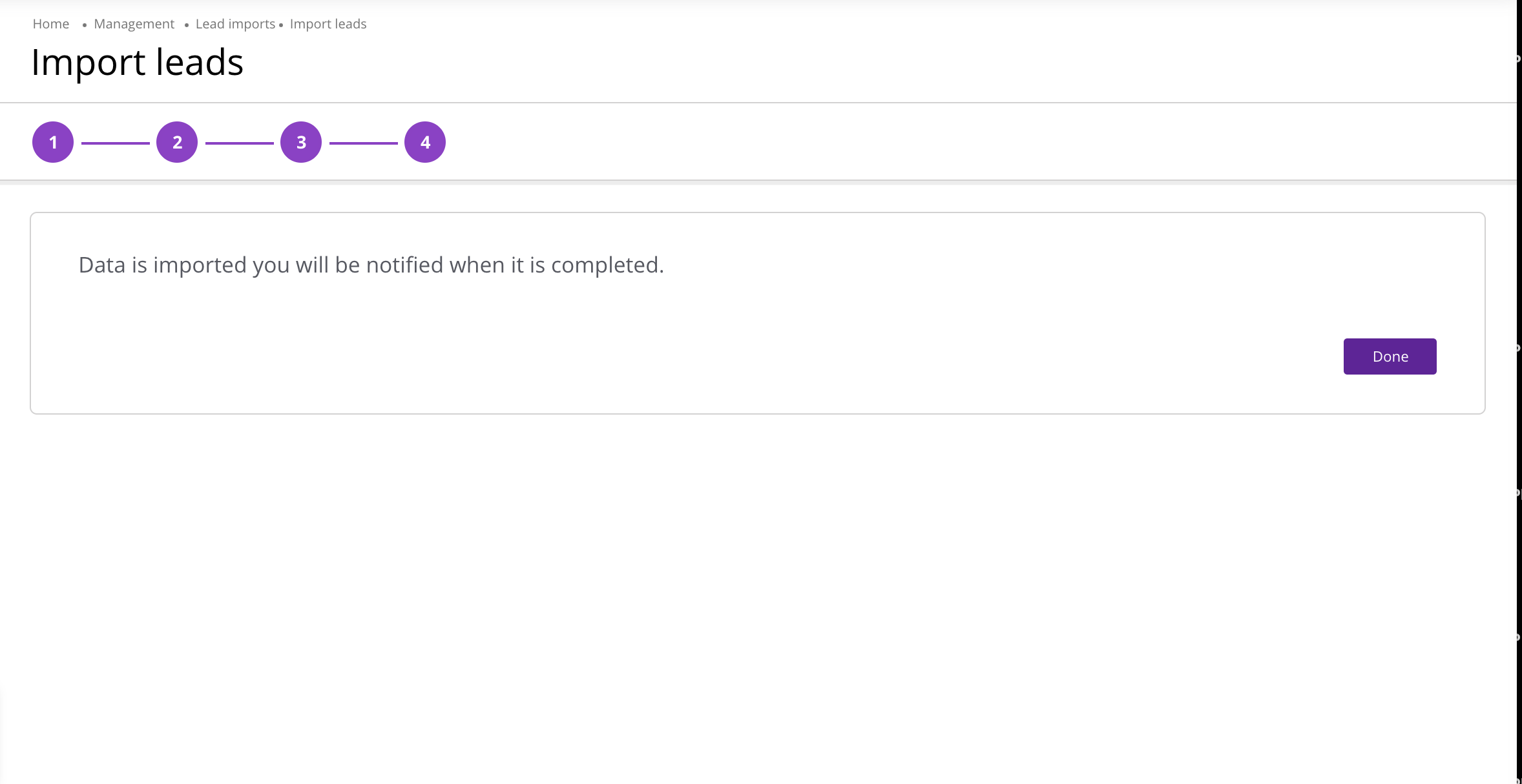Click the word "Data" starting the message
The image size is (1522, 784).
pos(101,265)
